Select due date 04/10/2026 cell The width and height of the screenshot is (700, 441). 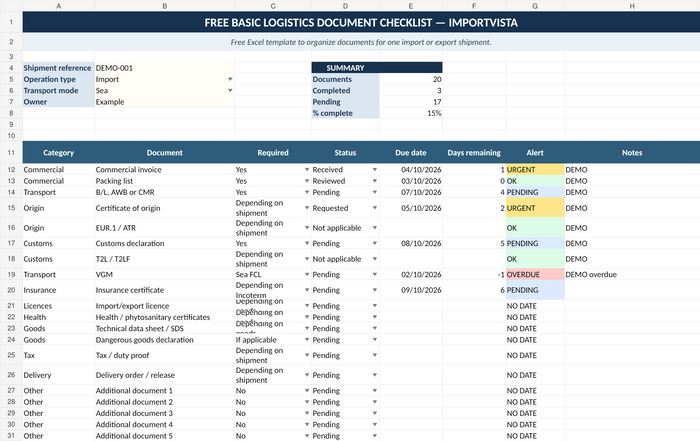pyautogui.click(x=411, y=170)
